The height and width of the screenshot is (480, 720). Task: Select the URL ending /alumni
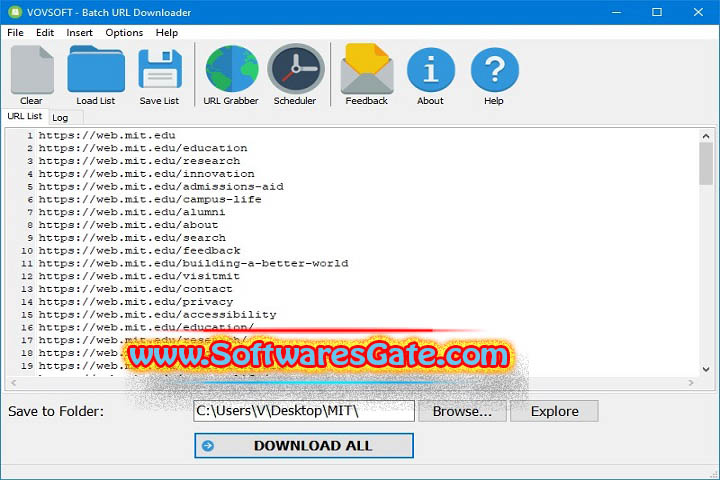[132, 212]
